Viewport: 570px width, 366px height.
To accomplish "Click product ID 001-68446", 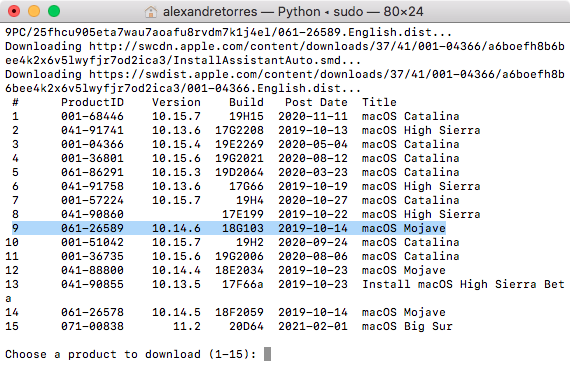I will coord(92,116).
